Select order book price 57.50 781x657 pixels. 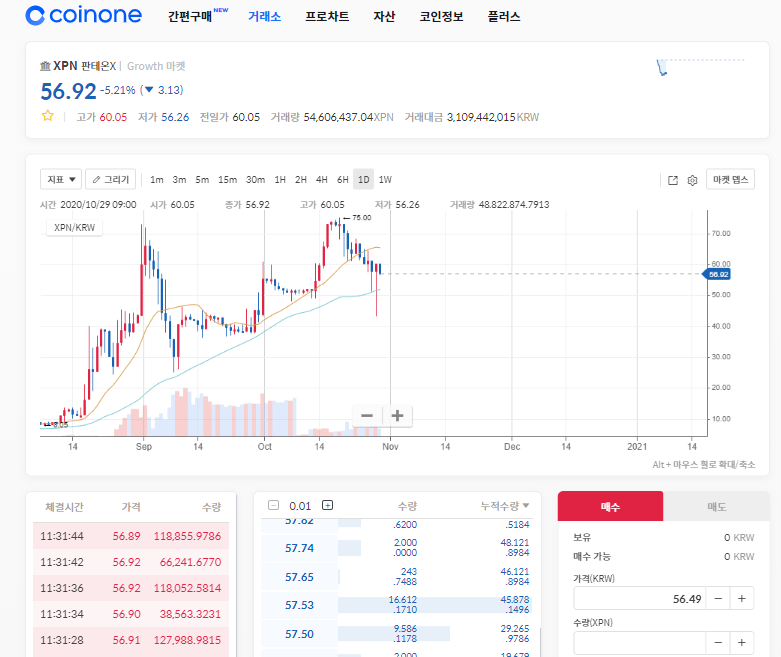coord(299,634)
